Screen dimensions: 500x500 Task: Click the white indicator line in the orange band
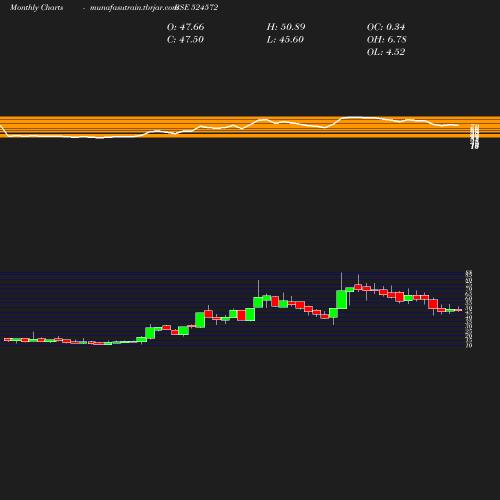pyautogui.click(x=230, y=127)
